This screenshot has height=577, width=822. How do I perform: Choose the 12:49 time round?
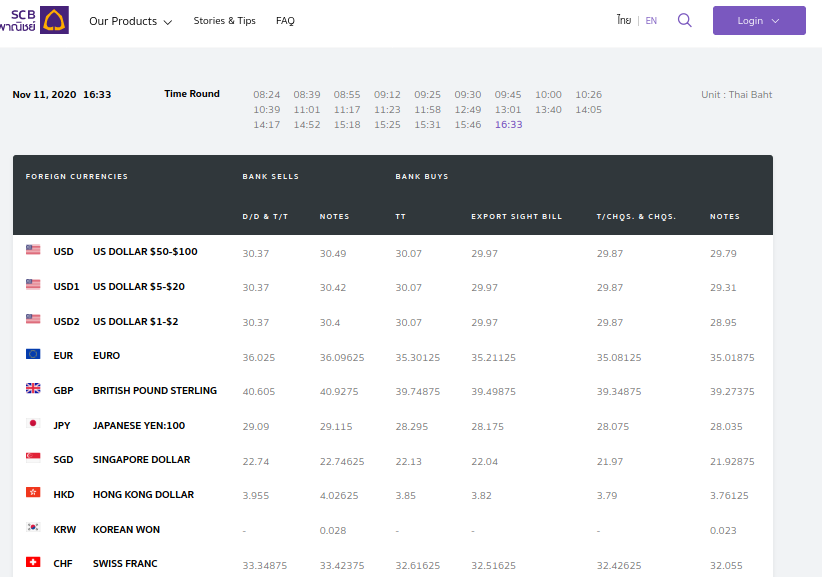click(x=468, y=110)
